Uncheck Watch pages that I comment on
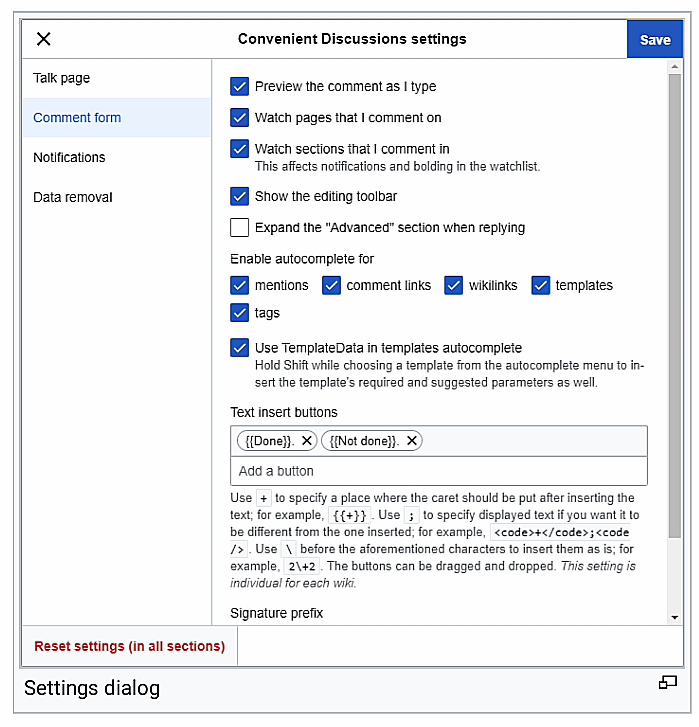Image resolution: width=699 pixels, height=727 pixels. pyautogui.click(x=239, y=118)
